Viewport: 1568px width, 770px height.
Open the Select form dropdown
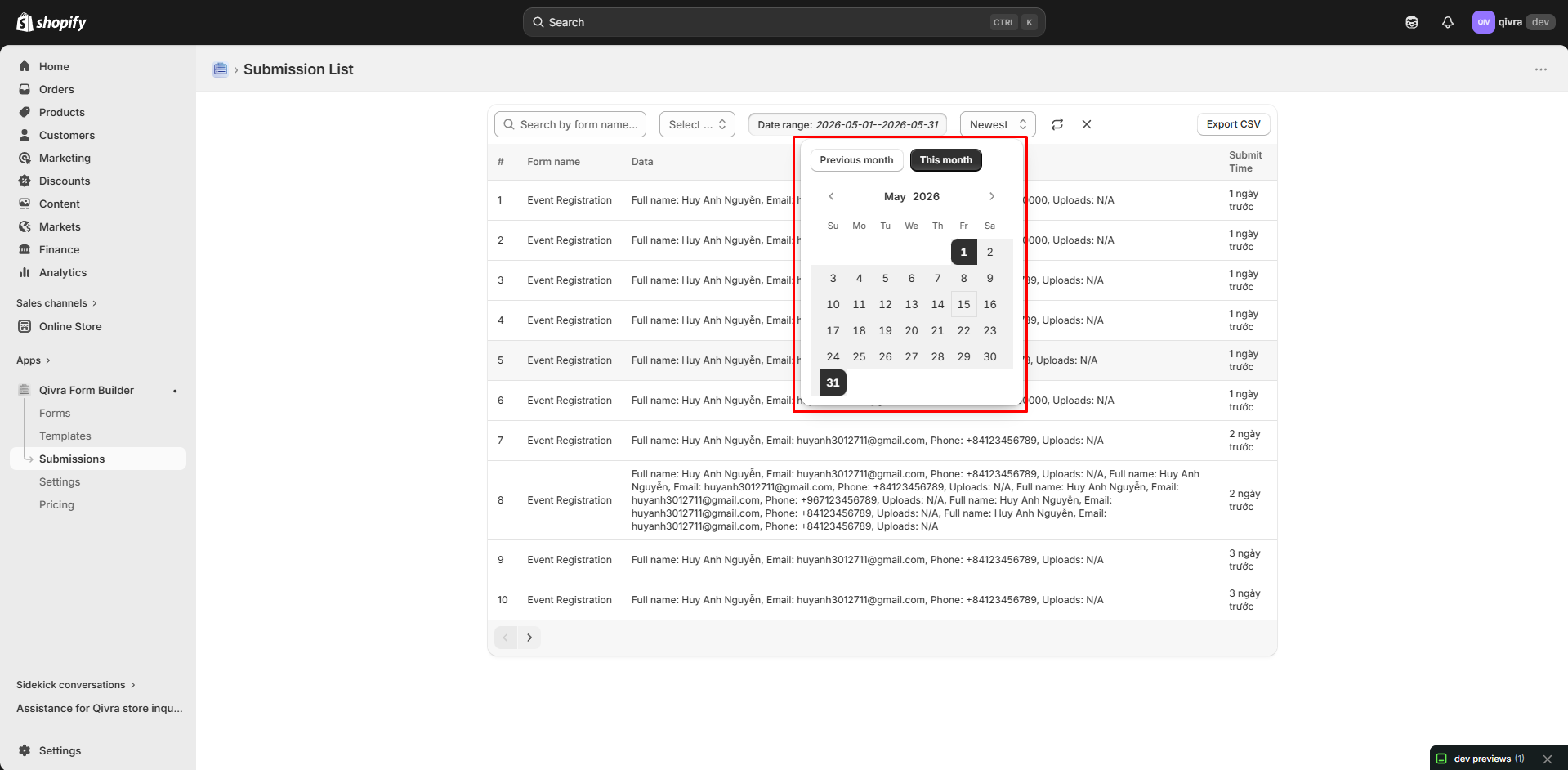coord(697,124)
